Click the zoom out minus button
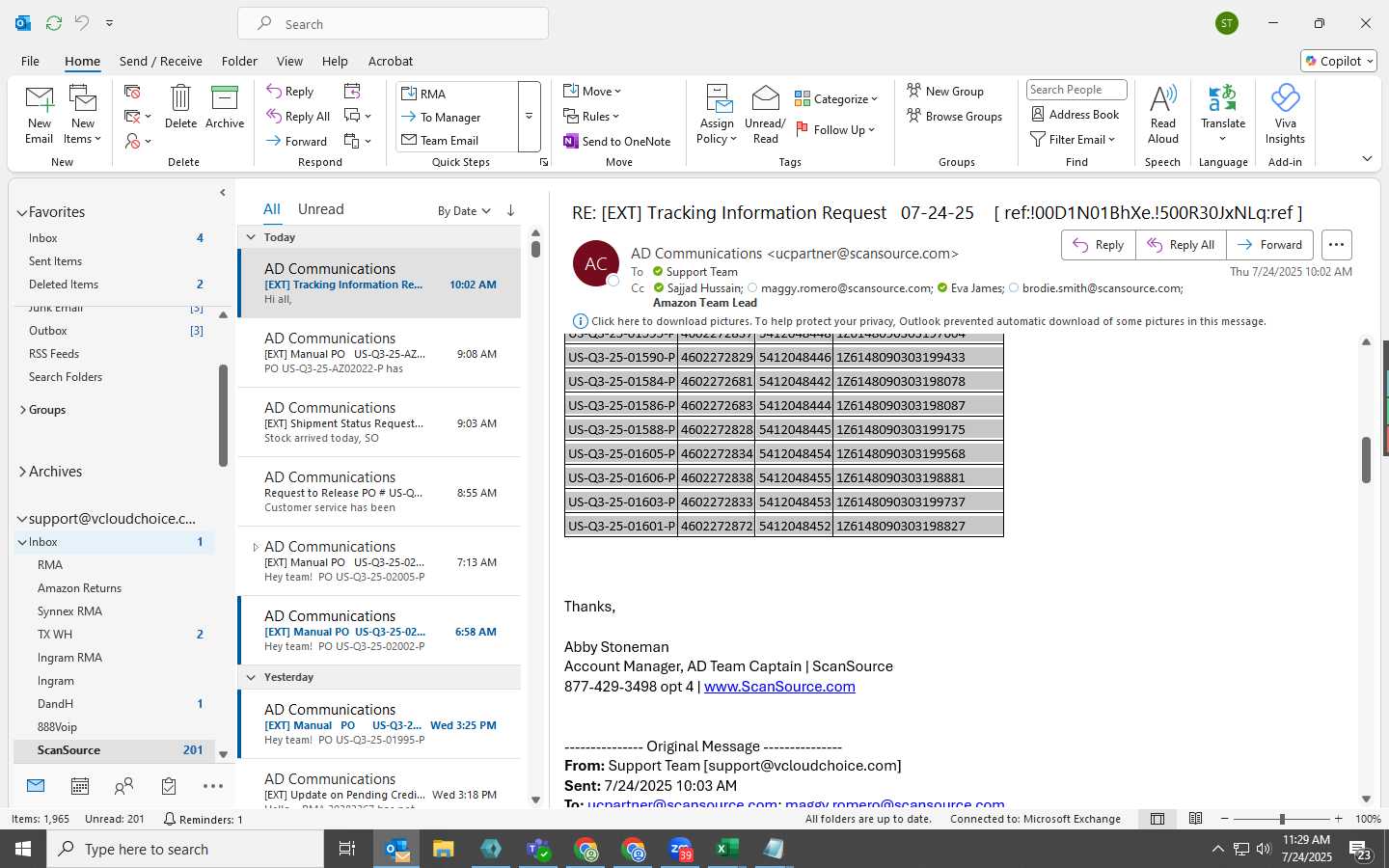The width and height of the screenshot is (1389, 868). coord(1225,819)
